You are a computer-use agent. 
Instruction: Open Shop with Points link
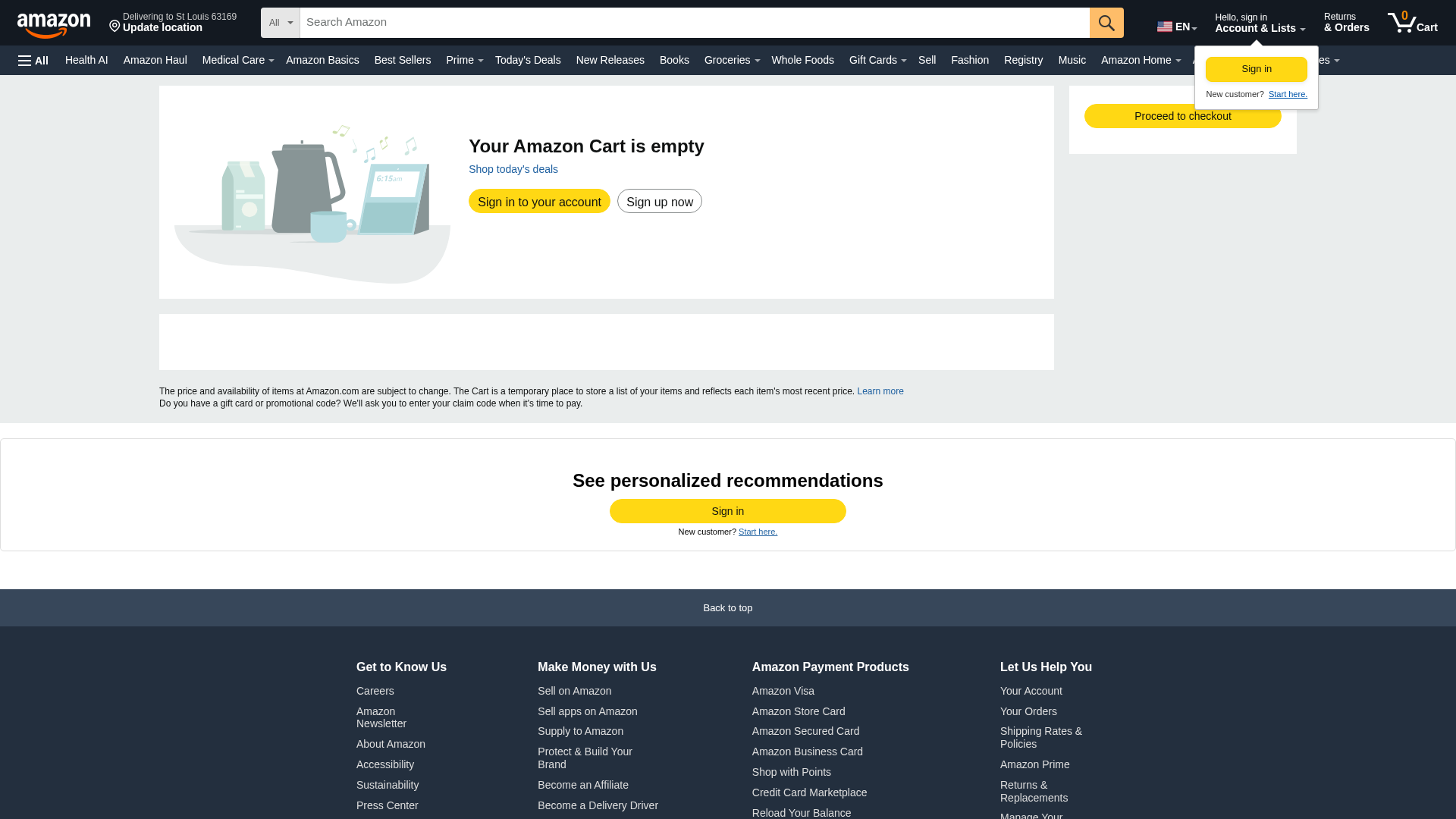[791, 772]
